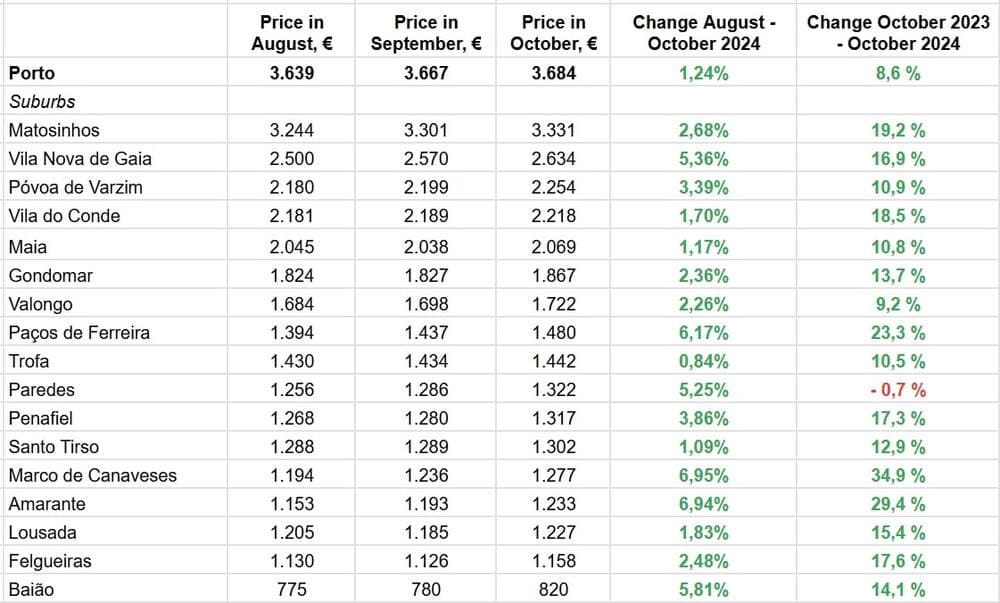Image resolution: width=1000 pixels, height=603 pixels.
Task: Click Felgueiras October price 1.158
Action: (554, 561)
